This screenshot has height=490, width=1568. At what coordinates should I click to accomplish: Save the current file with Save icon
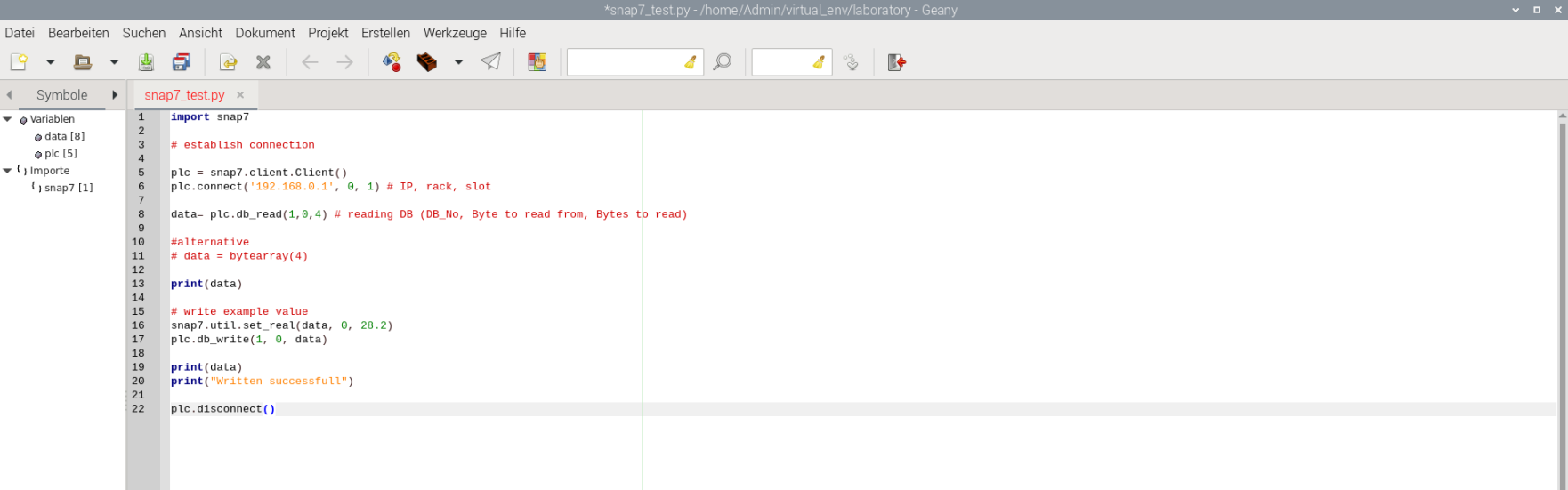(x=146, y=62)
